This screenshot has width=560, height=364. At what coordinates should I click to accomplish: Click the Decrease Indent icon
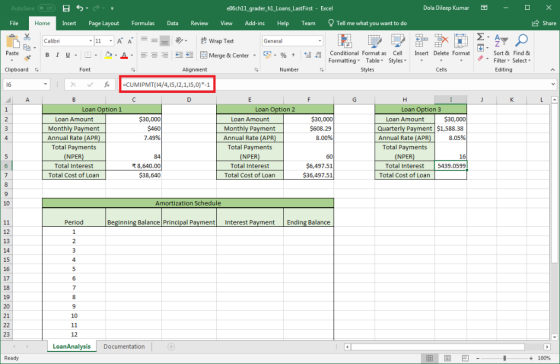tap(179, 55)
